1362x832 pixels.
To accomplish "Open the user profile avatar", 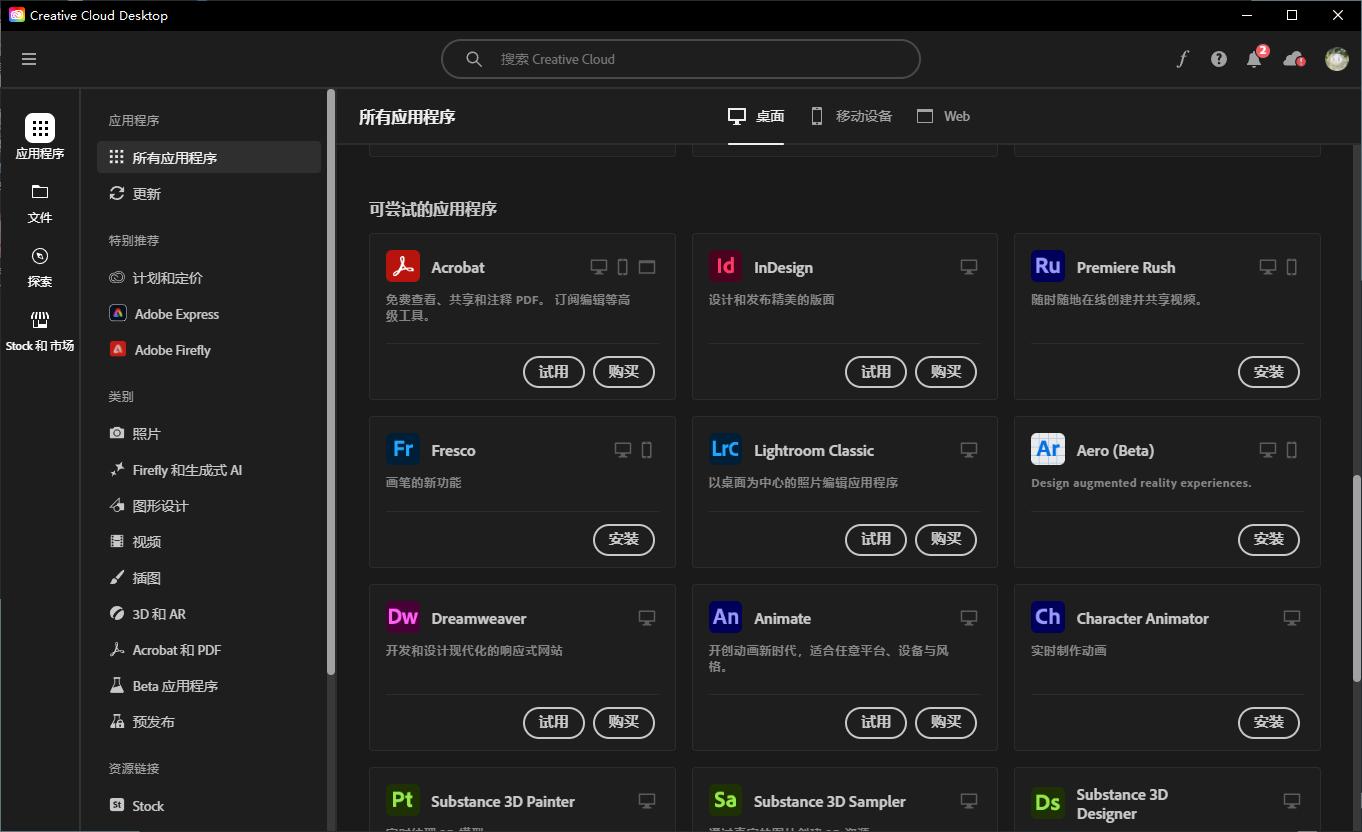I will 1337,59.
